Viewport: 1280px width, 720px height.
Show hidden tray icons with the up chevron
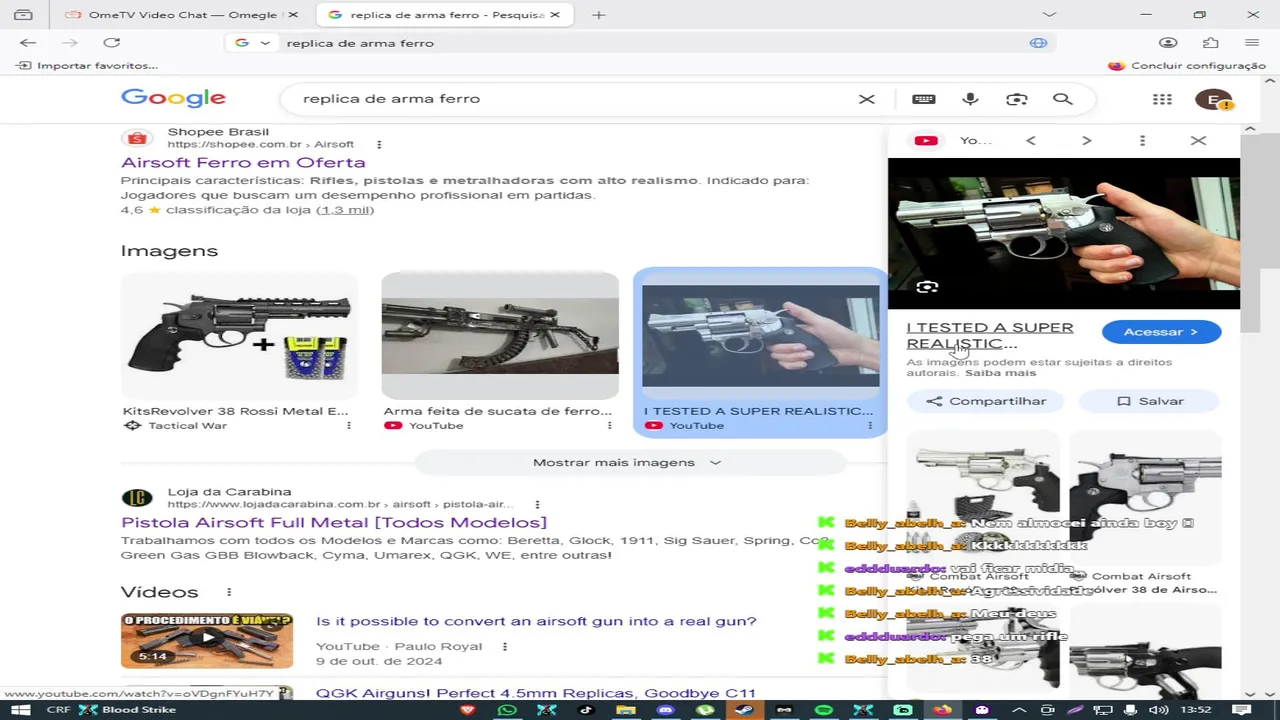1019,710
